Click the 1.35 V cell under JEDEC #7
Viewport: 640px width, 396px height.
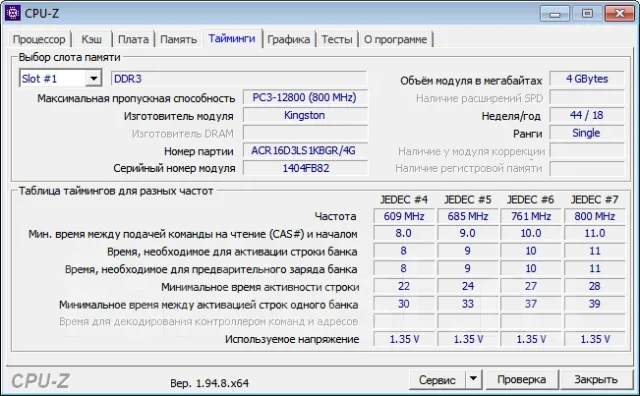coord(594,339)
